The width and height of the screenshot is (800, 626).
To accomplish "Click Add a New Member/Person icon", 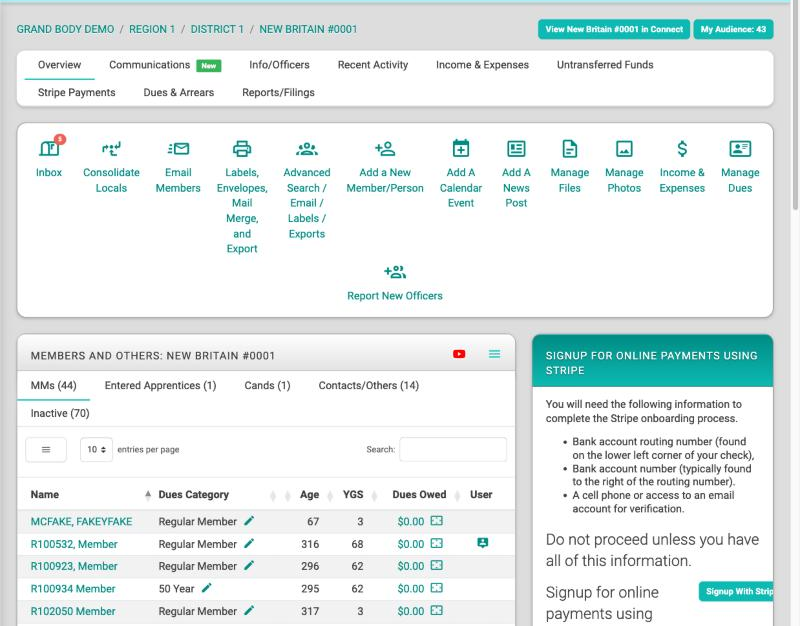I will (x=385, y=148).
